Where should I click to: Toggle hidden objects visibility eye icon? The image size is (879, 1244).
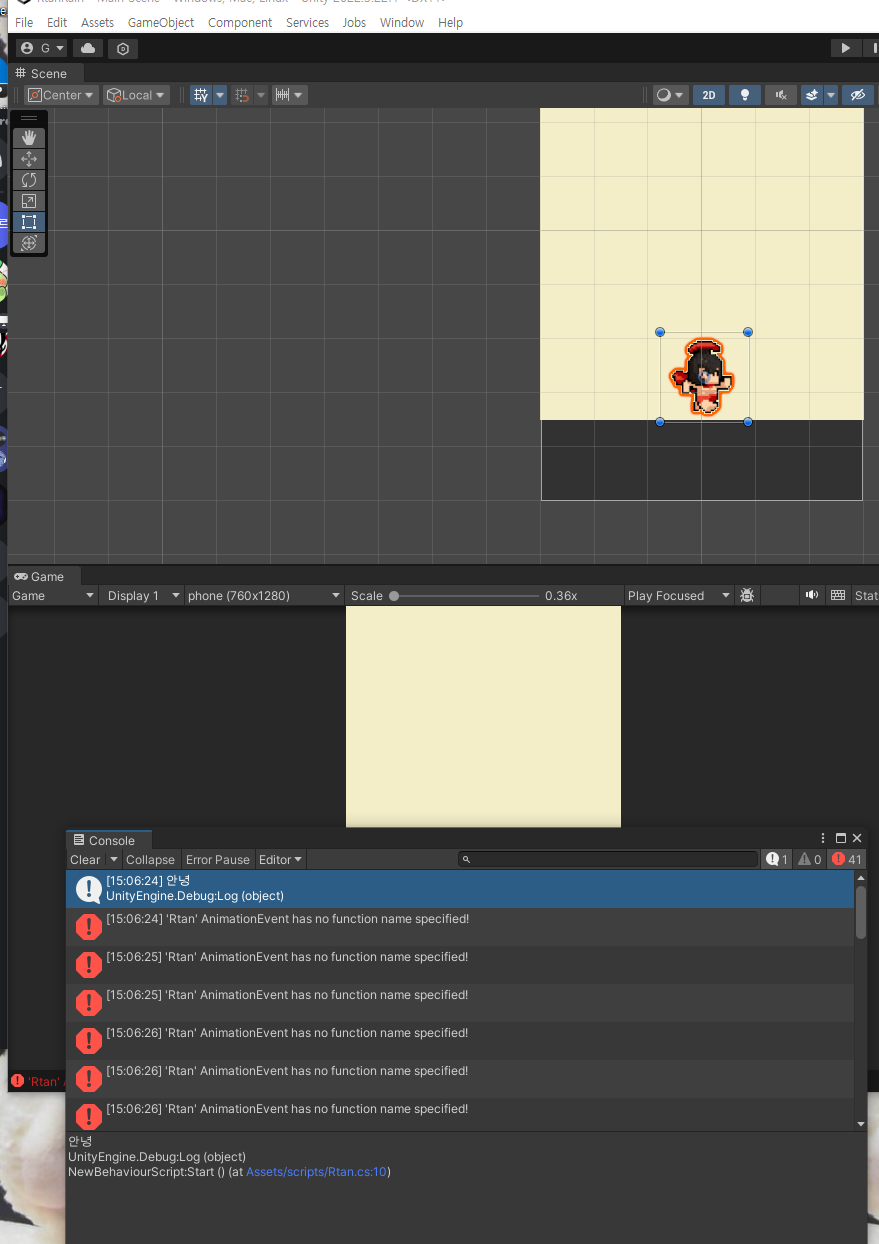click(857, 95)
